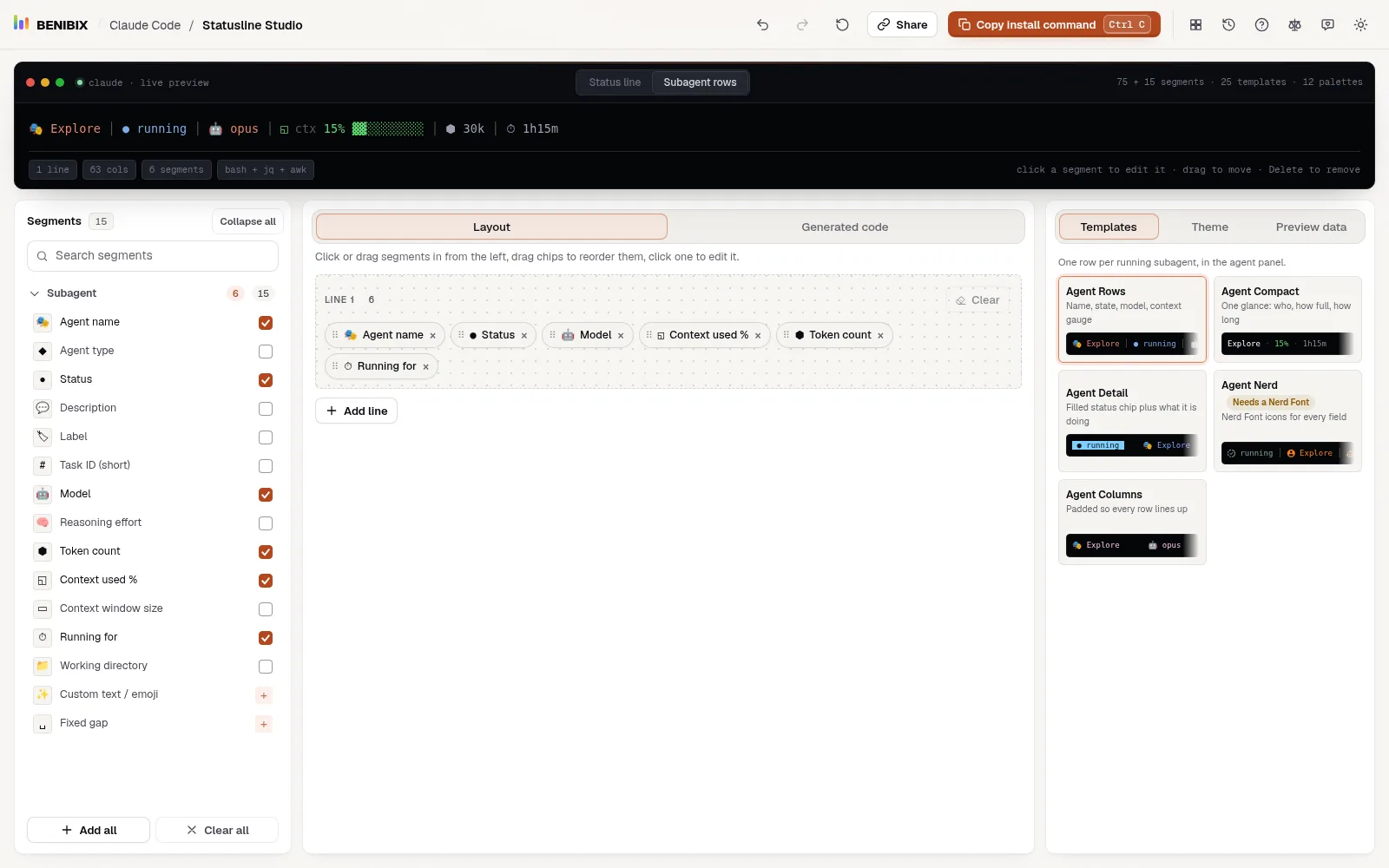Switch preview to Status line

tap(615, 82)
